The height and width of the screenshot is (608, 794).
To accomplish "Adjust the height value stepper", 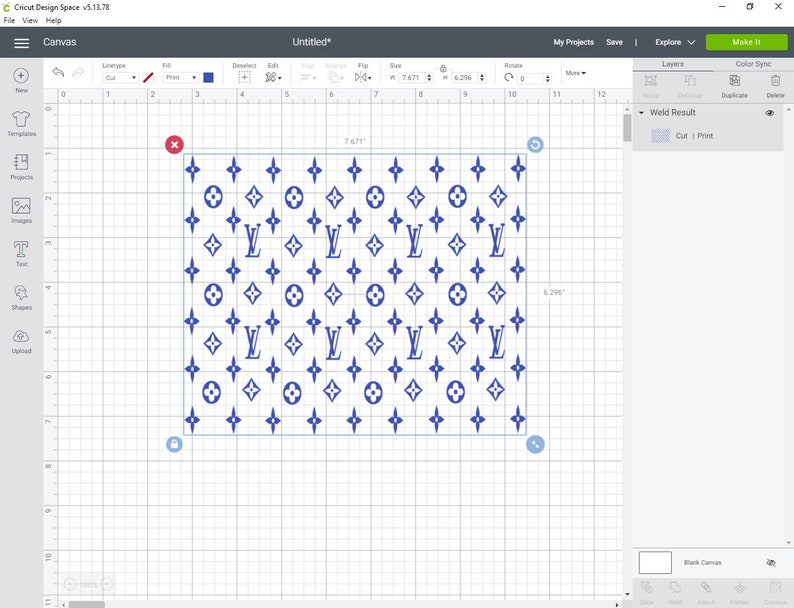I will pos(482,77).
